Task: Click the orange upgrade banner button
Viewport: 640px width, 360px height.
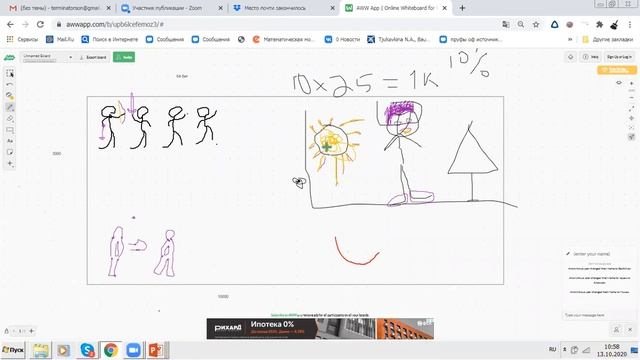Action: pyautogui.click(x=617, y=70)
